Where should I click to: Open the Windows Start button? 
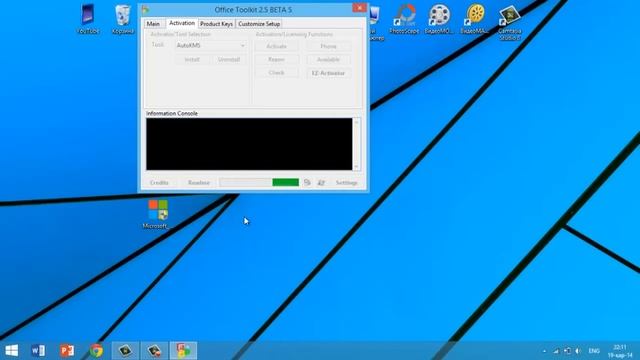pos(11,350)
